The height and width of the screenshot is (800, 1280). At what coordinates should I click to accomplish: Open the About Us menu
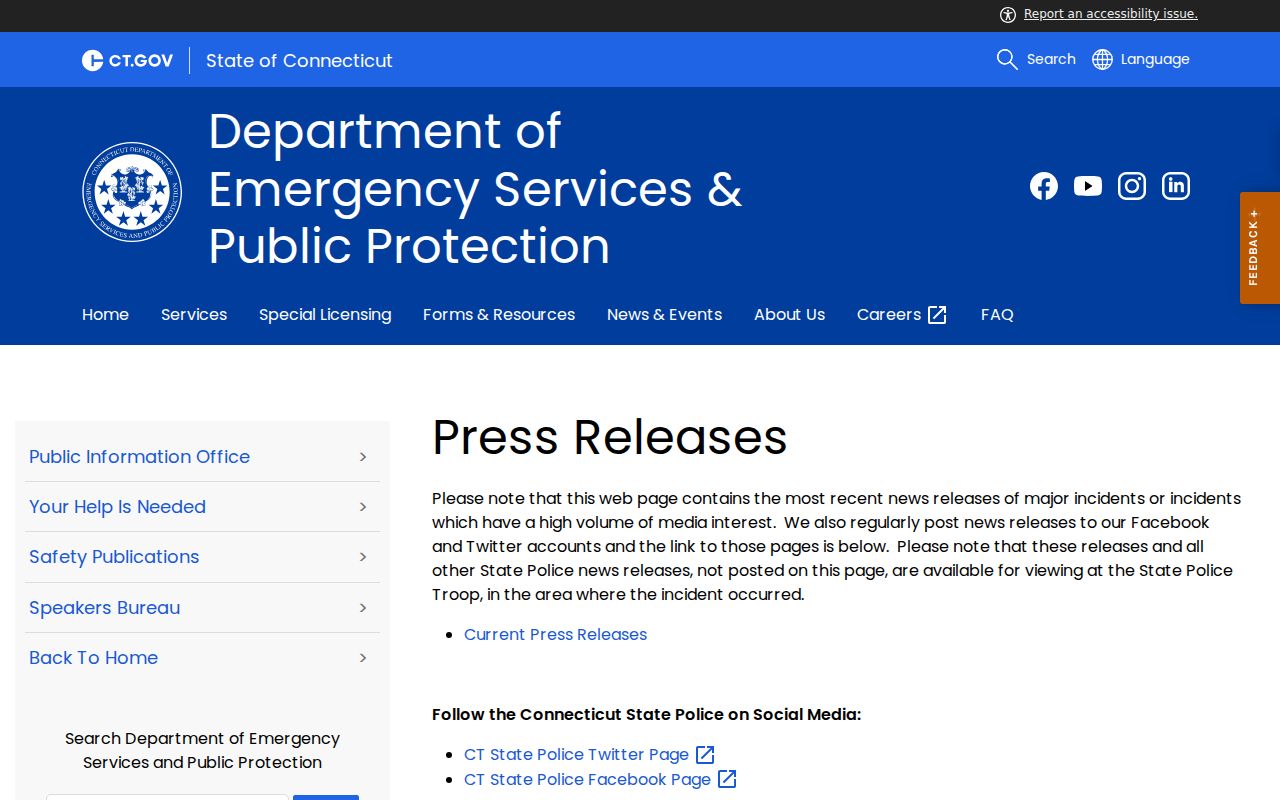(x=789, y=314)
